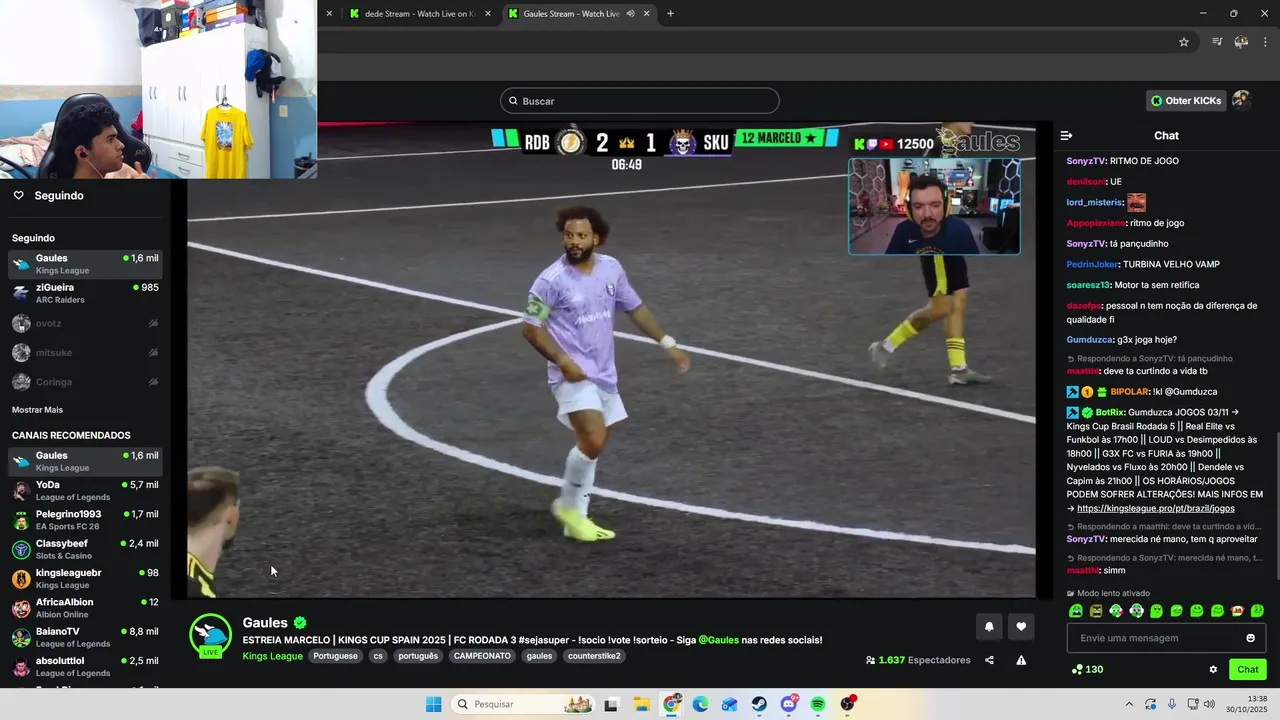This screenshot has width=1280, height=720.
Task: Open Windows Start menu
Action: click(x=433, y=704)
